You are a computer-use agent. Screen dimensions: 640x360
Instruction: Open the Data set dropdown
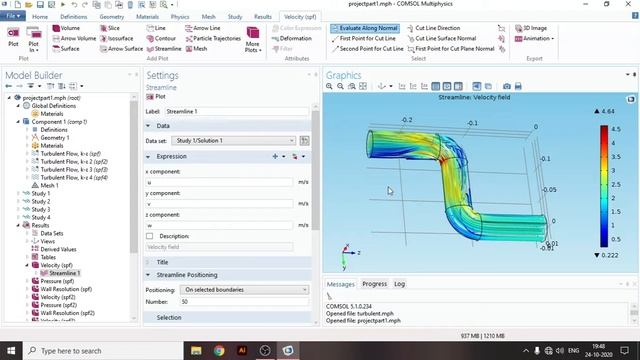[x=234, y=140]
